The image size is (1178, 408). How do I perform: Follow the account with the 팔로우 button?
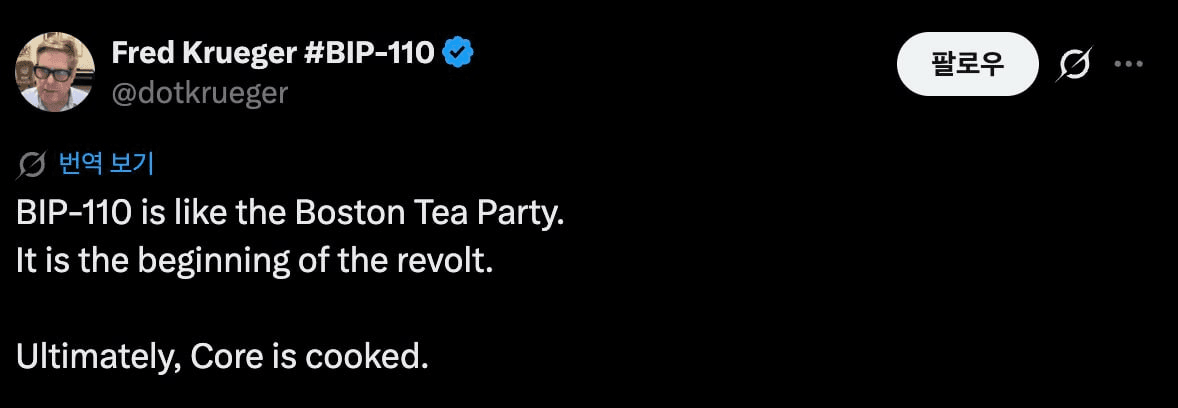[967, 64]
